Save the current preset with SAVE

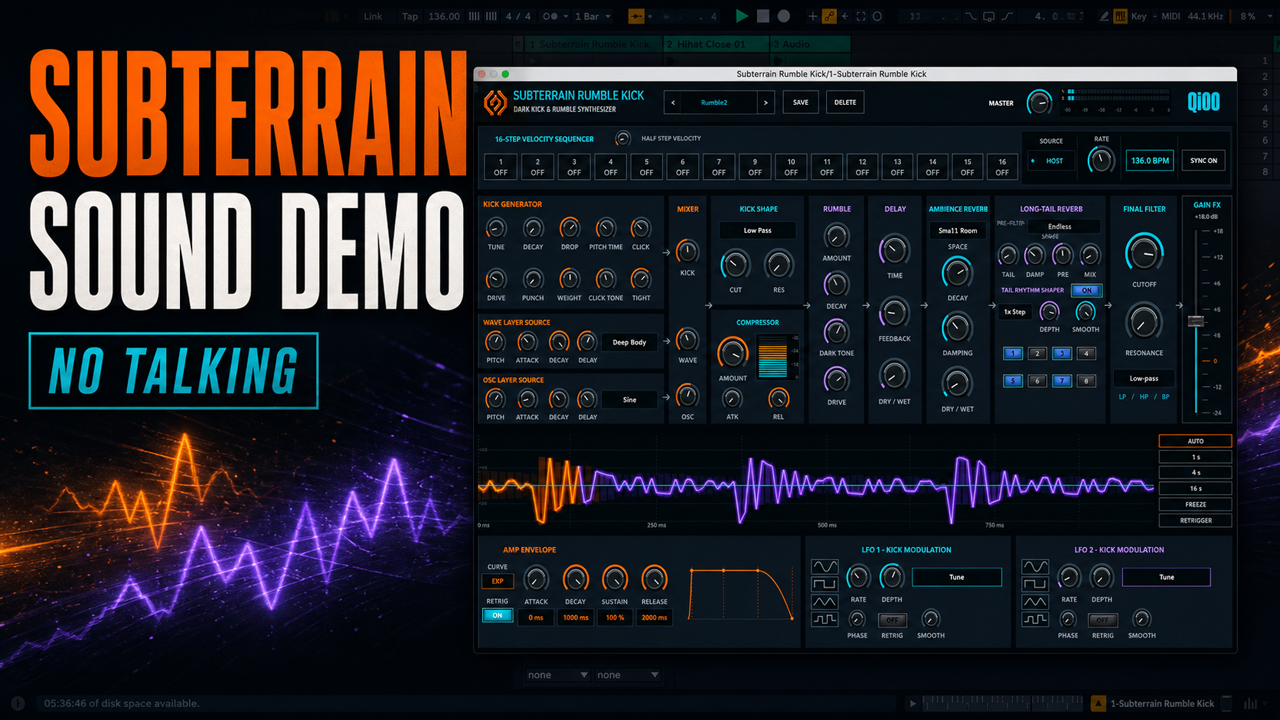pyautogui.click(x=801, y=102)
